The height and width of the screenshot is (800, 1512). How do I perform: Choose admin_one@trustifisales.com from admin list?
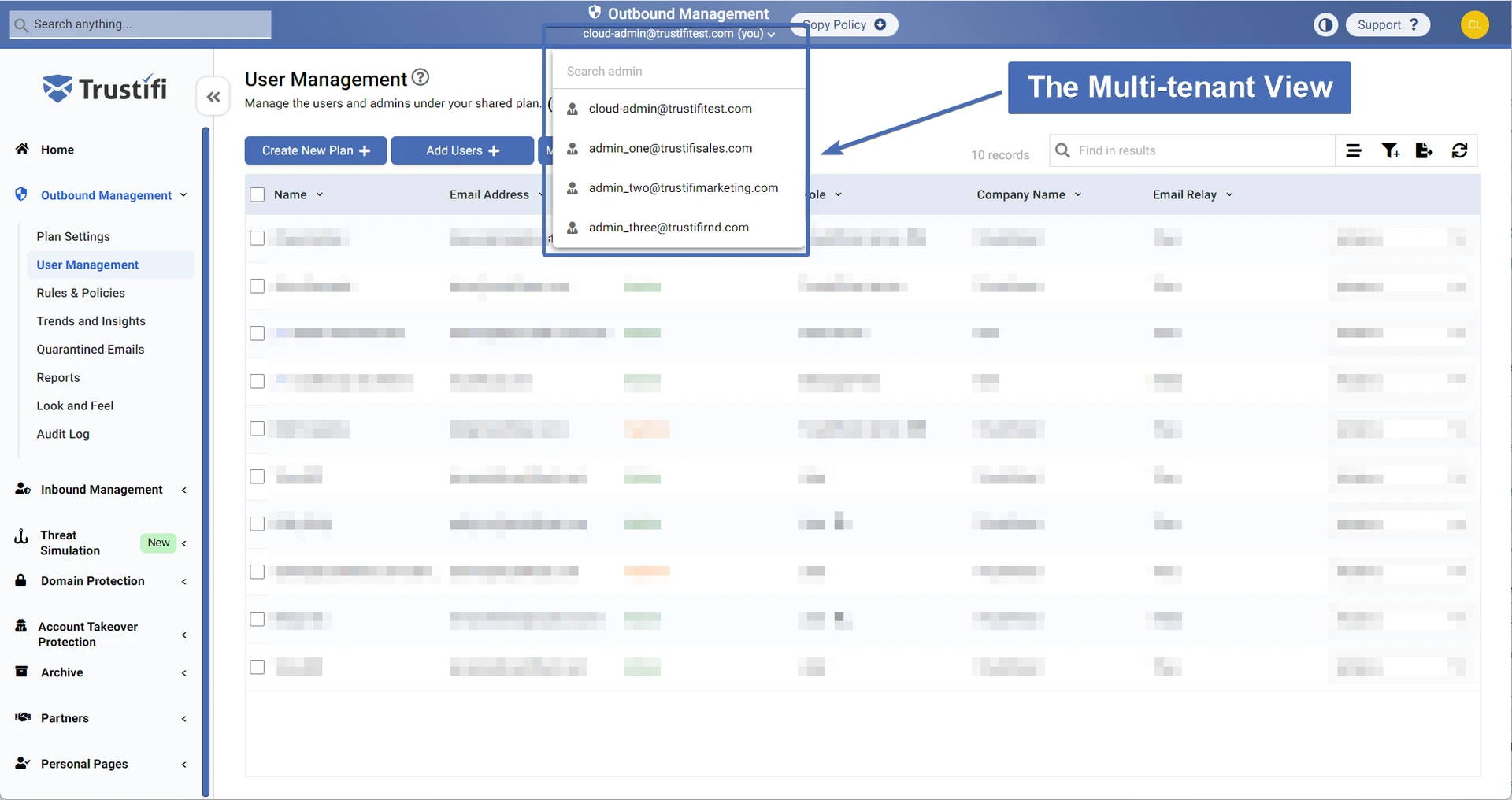(x=670, y=149)
